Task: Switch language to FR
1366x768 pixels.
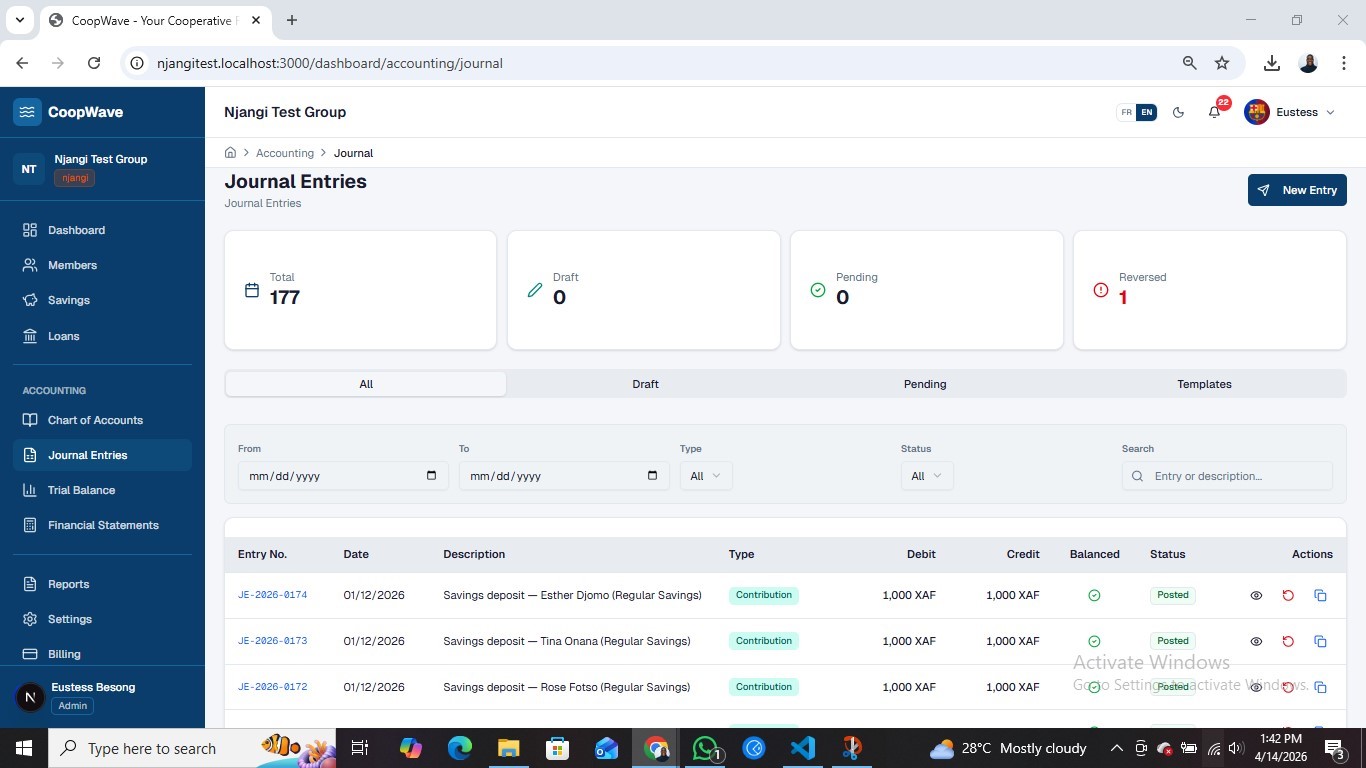Action: 1126,112
